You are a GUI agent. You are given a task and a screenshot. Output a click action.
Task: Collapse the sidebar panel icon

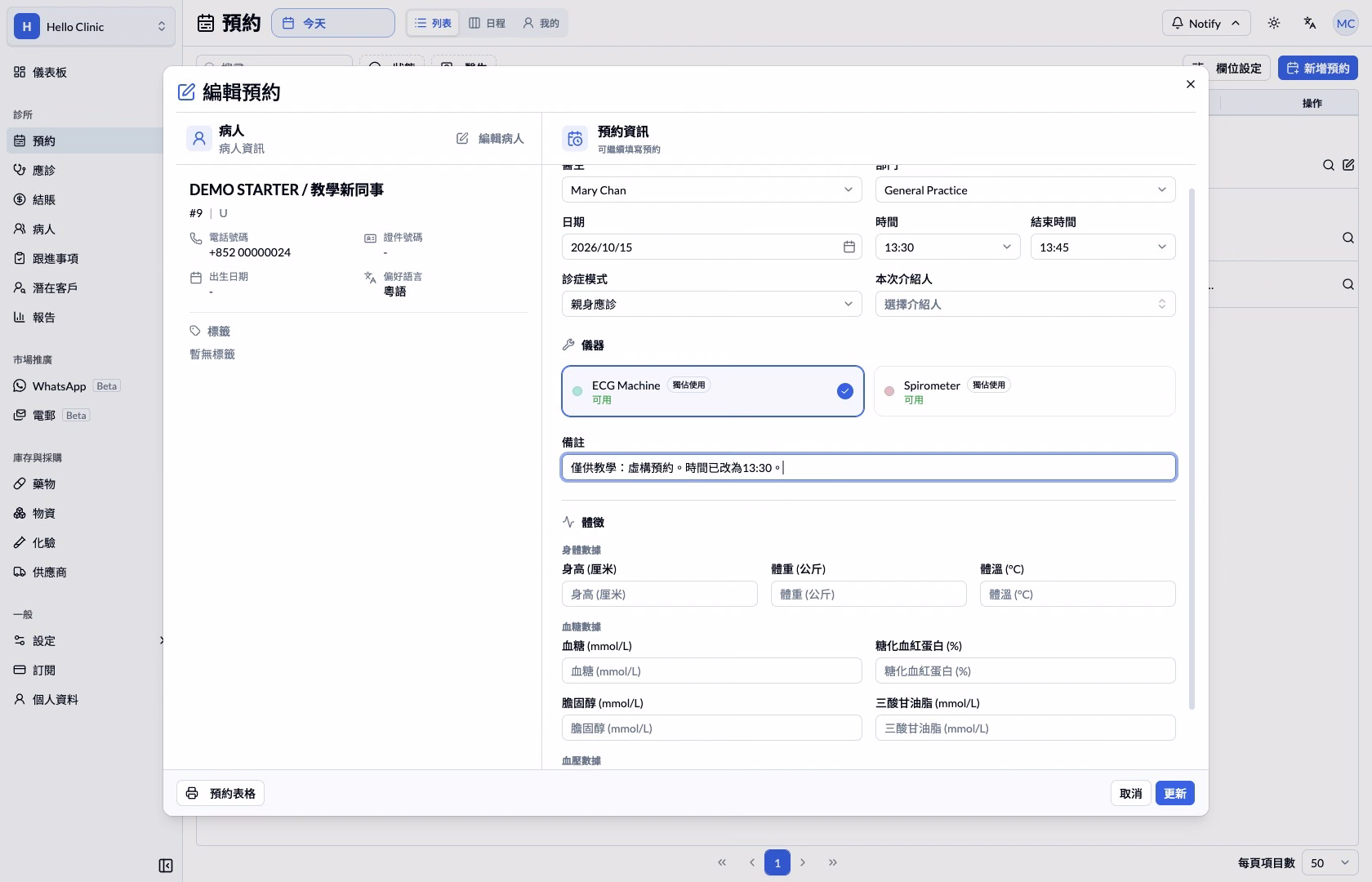click(166, 866)
